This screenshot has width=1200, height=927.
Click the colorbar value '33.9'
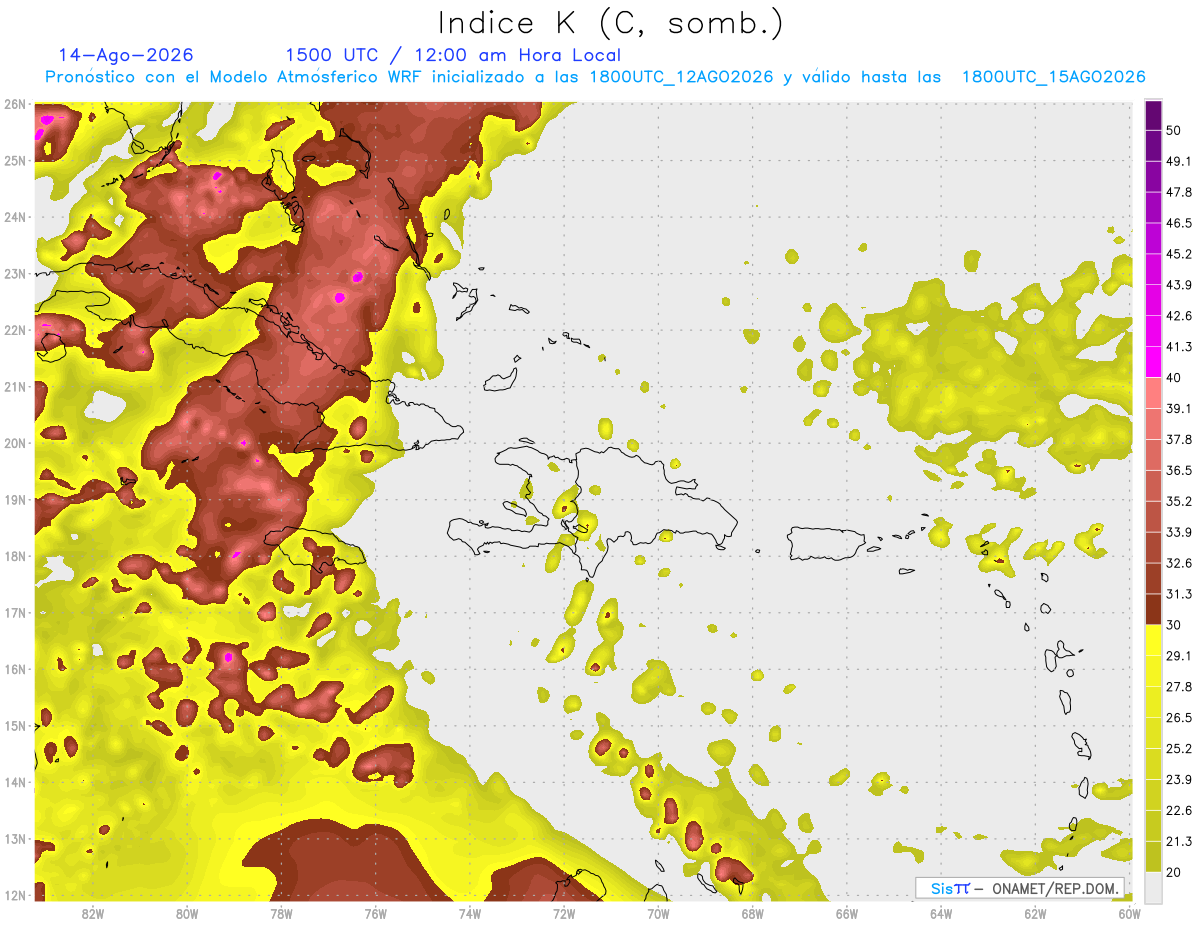(x=1179, y=532)
